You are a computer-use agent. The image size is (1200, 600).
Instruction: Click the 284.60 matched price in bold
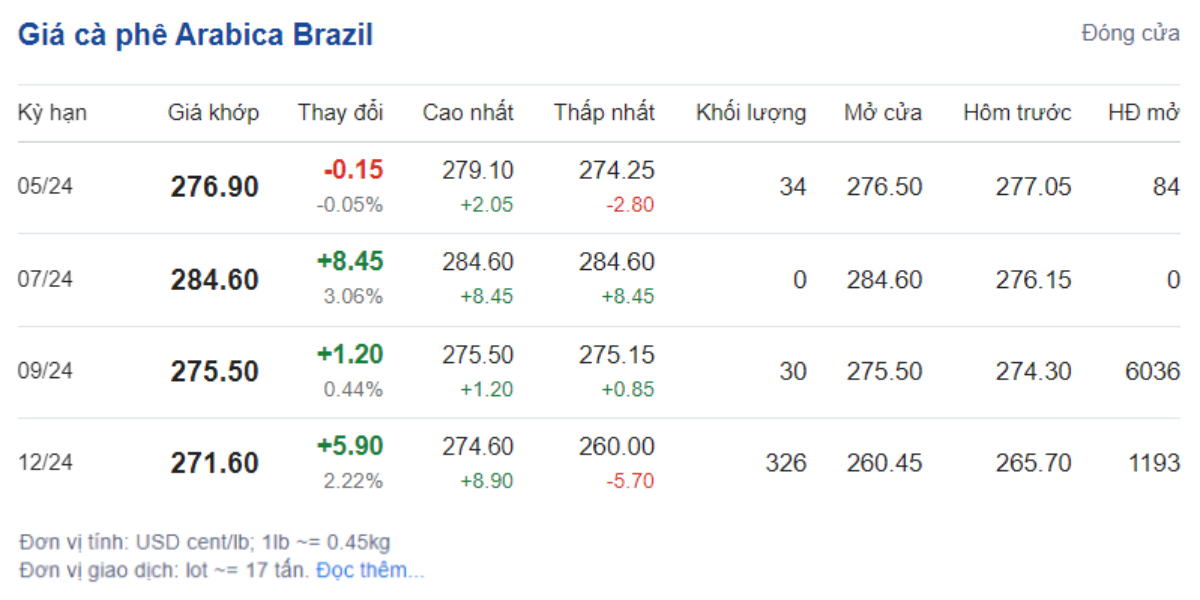(x=214, y=279)
